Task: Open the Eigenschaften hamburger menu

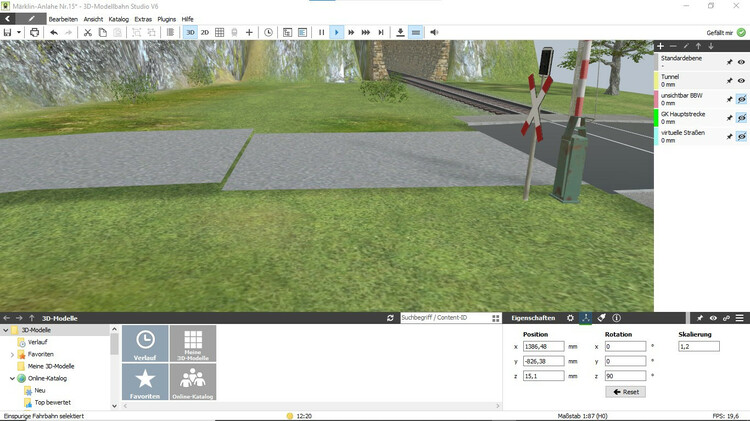Action: coord(739,318)
